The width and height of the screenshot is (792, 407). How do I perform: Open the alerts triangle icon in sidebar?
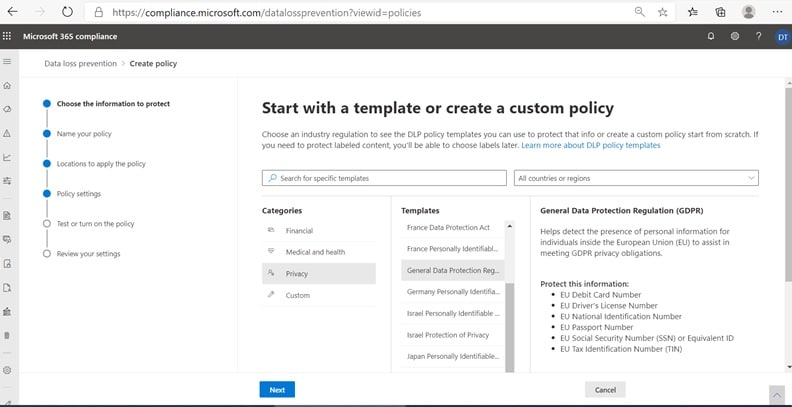tap(7, 133)
